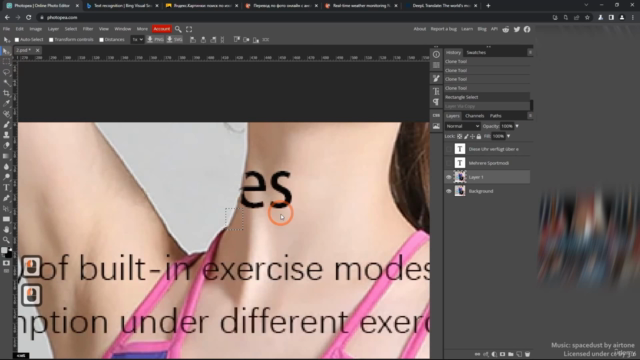Select the Zoom tool in the toolbox

6,240
